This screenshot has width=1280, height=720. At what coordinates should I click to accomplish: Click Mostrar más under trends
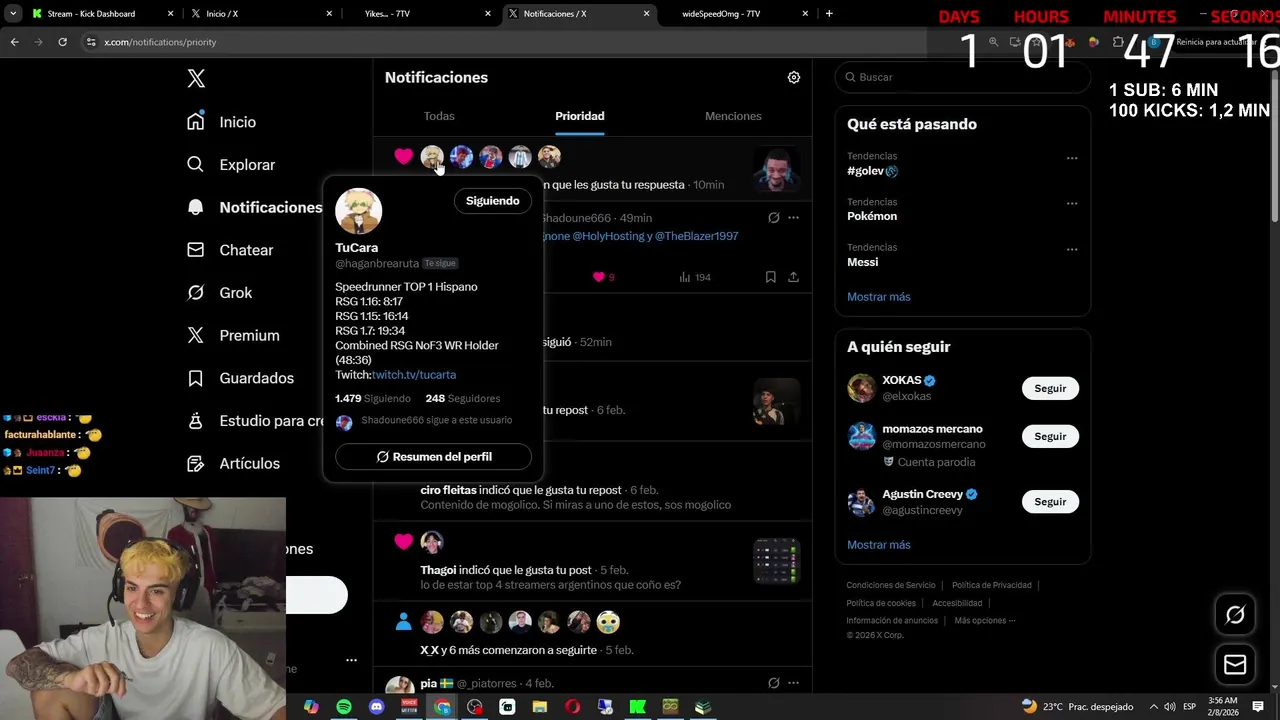[x=879, y=297]
